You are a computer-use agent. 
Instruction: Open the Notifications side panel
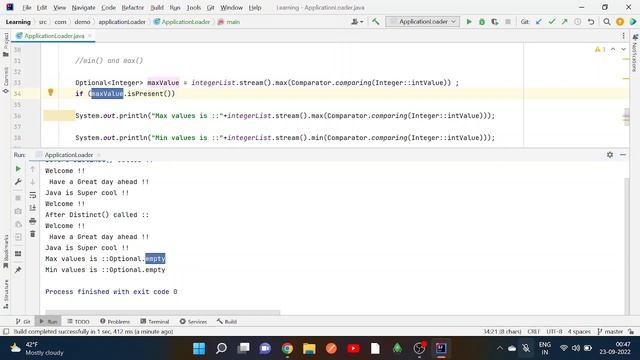[634, 53]
